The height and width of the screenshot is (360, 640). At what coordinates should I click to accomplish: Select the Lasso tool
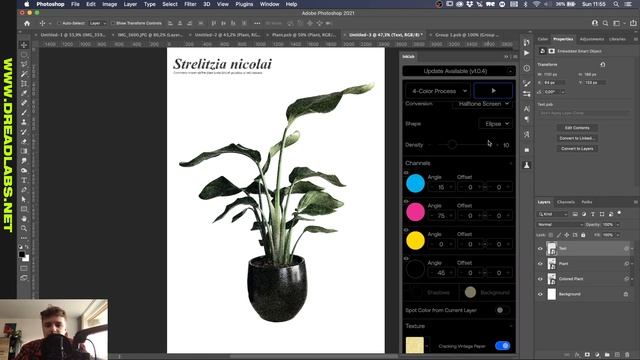[x=24, y=64]
